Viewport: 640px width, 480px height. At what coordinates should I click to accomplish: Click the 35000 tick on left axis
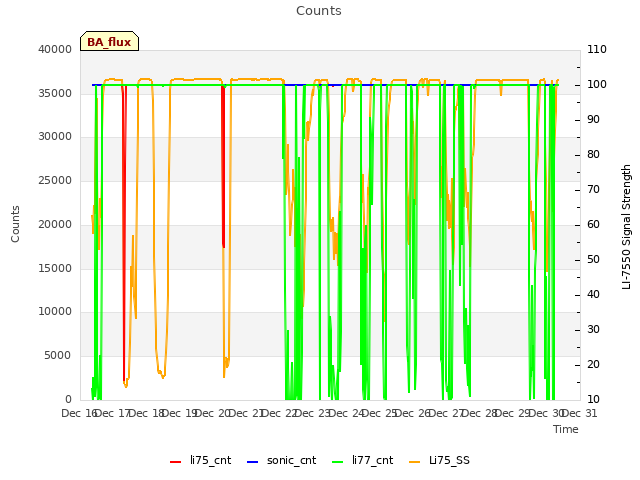[55, 93]
